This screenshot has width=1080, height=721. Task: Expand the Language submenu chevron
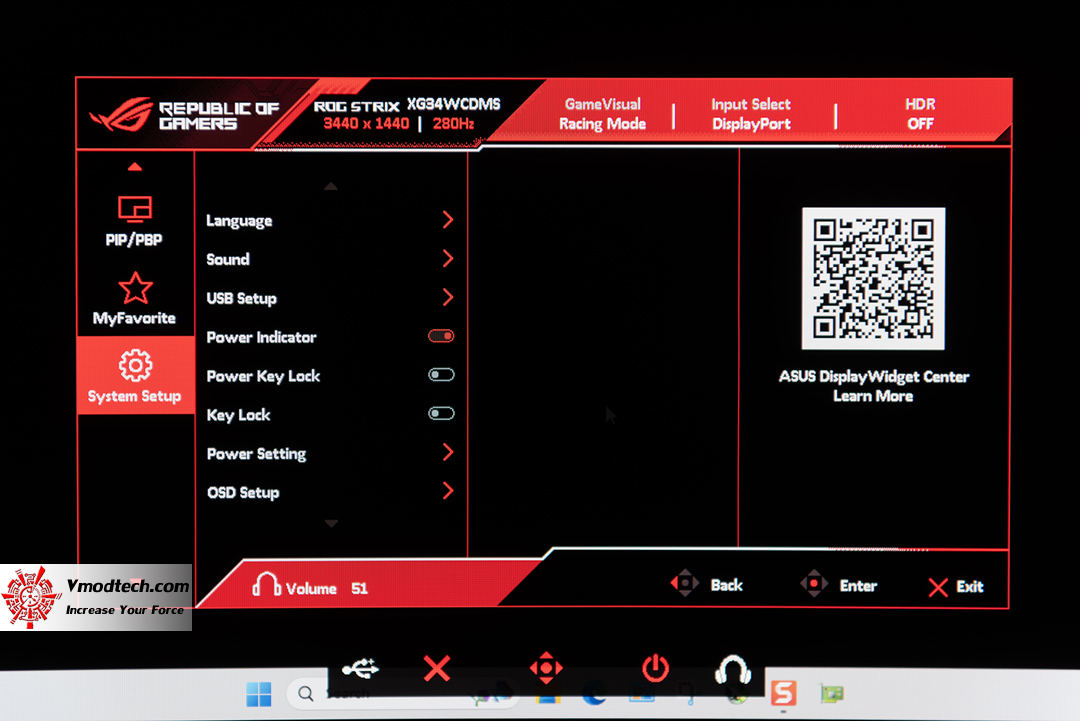pyautogui.click(x=448, y=220)
